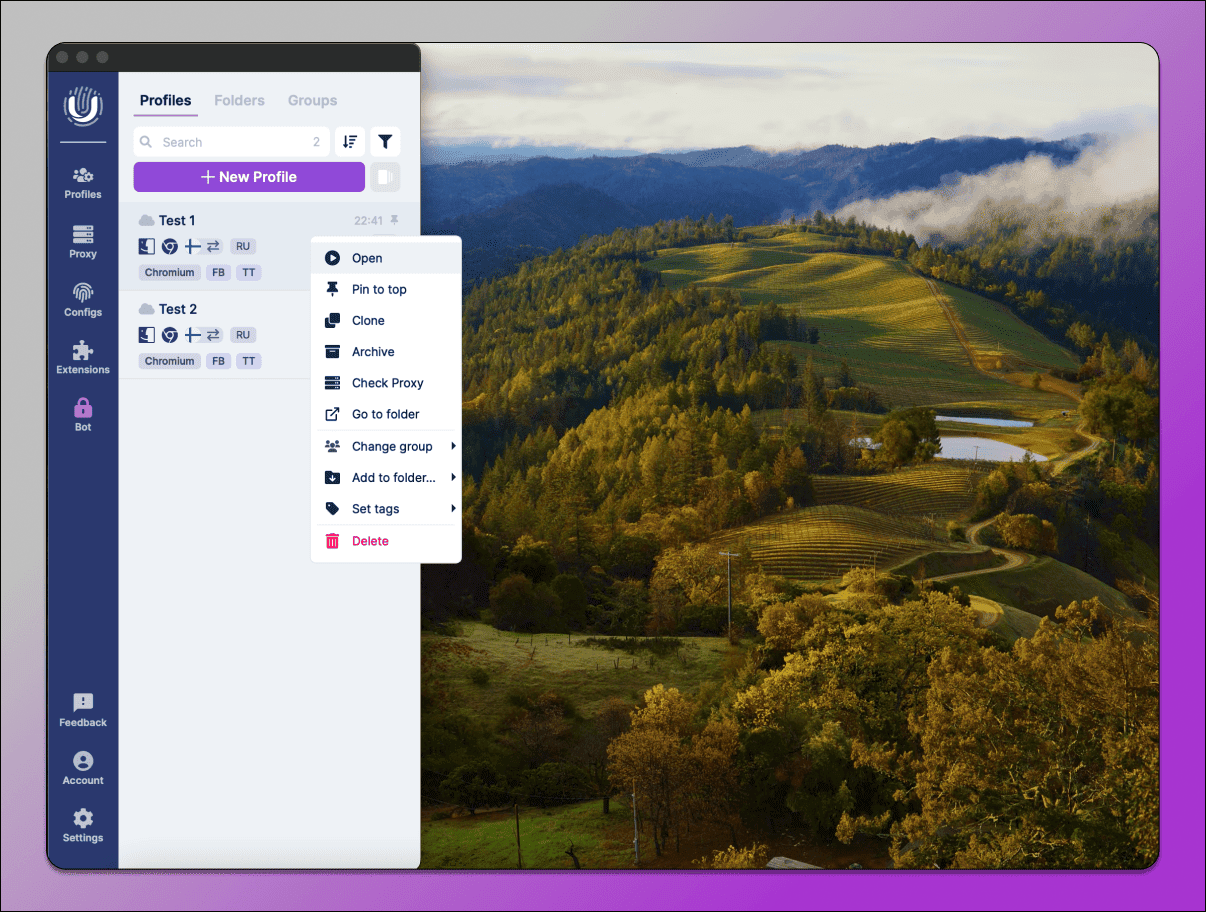Click the flag icon in Test 2 row
Image resolution: width=1206 pixels, height=912 pixels.
pyautogui.click(x=193, y=335)
